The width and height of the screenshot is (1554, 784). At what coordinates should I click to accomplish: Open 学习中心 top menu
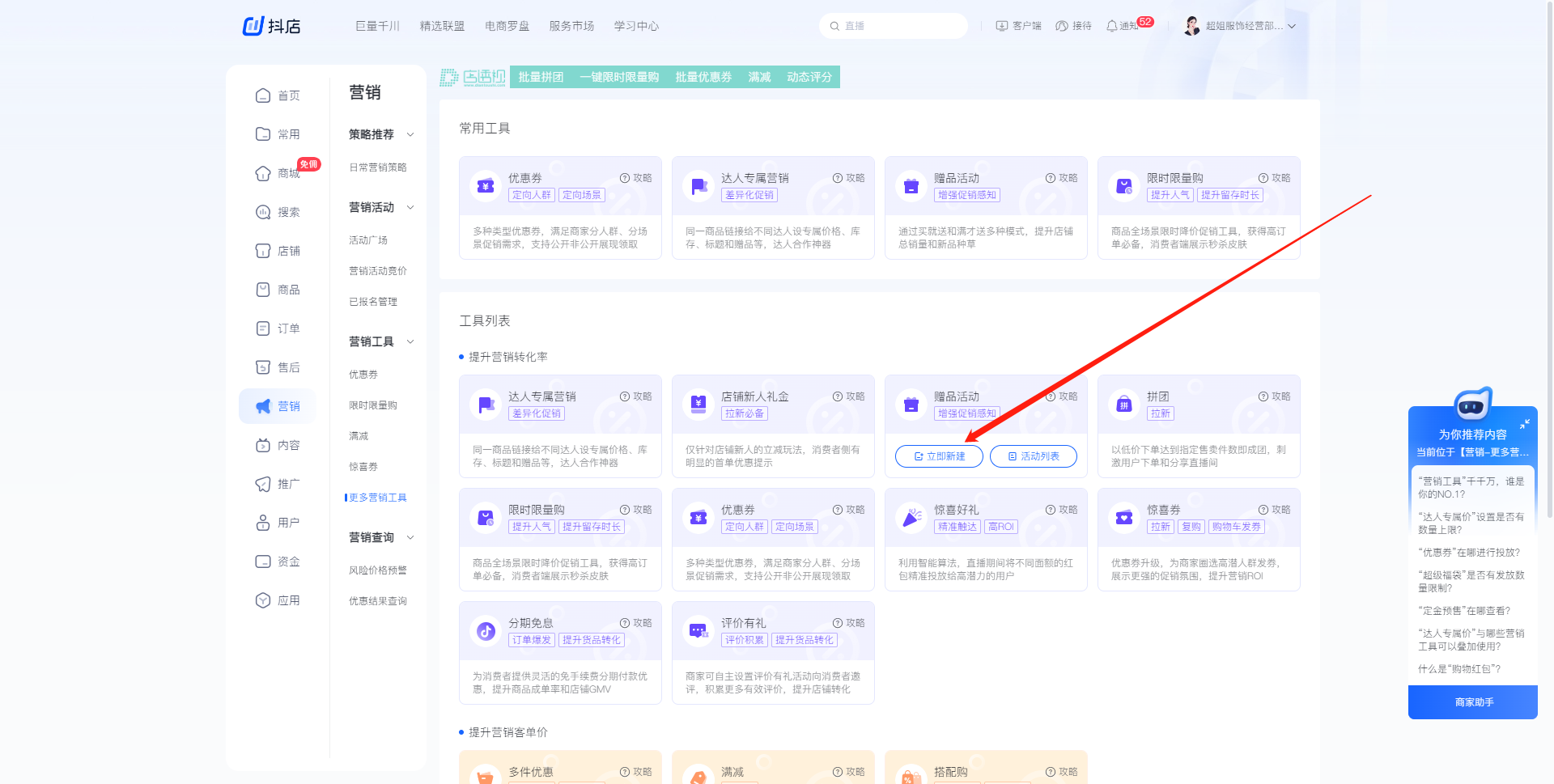click(636, 26)
